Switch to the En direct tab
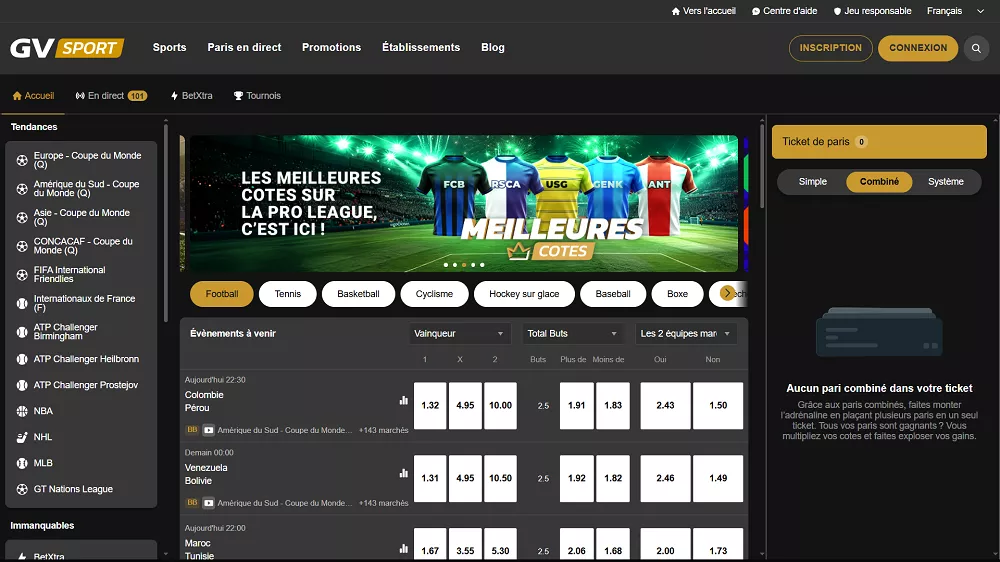 tap(111, 96)
